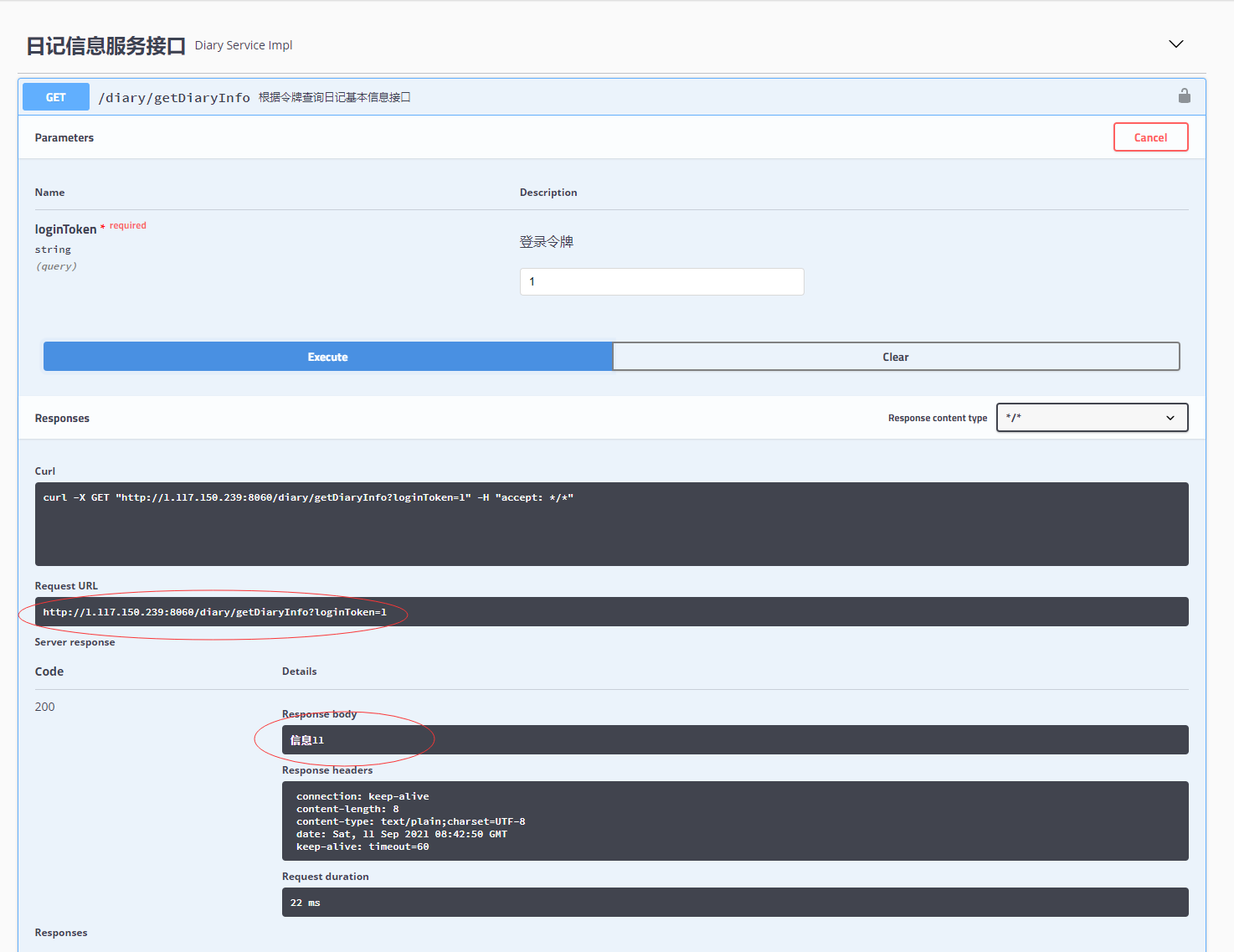This screenshot has height=952, width=1234.
Task: Click the loginToken input field
Action: [x=661, y=281]
